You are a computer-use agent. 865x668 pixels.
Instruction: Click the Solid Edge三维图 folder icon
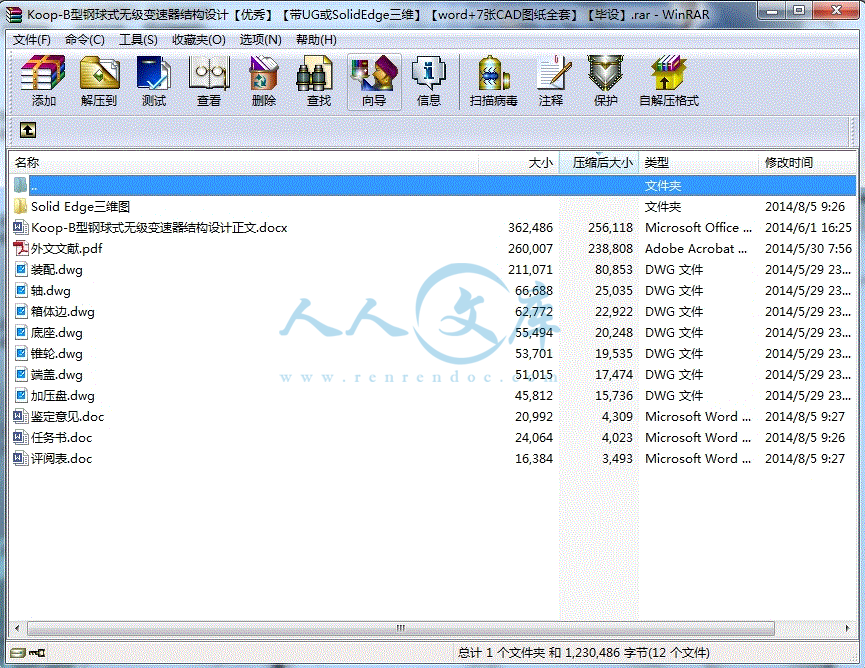[x=20, y=206]
